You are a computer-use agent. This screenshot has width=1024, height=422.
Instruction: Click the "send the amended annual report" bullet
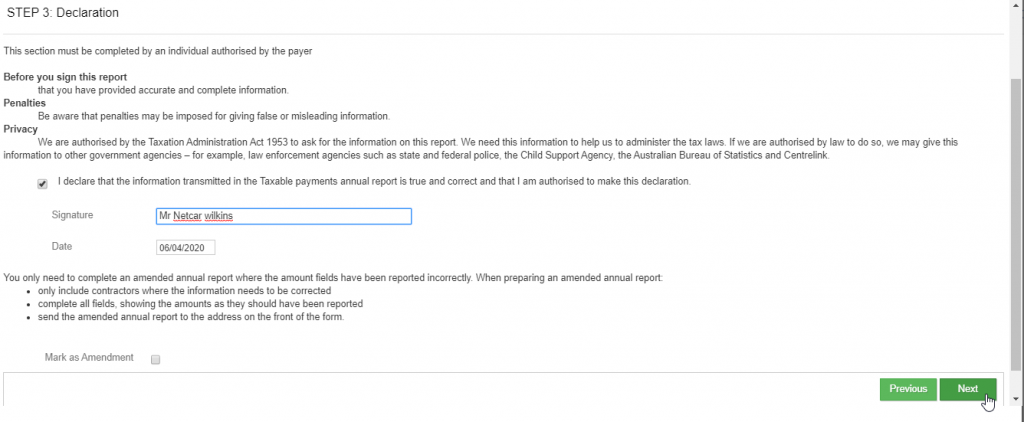(191, 317)
